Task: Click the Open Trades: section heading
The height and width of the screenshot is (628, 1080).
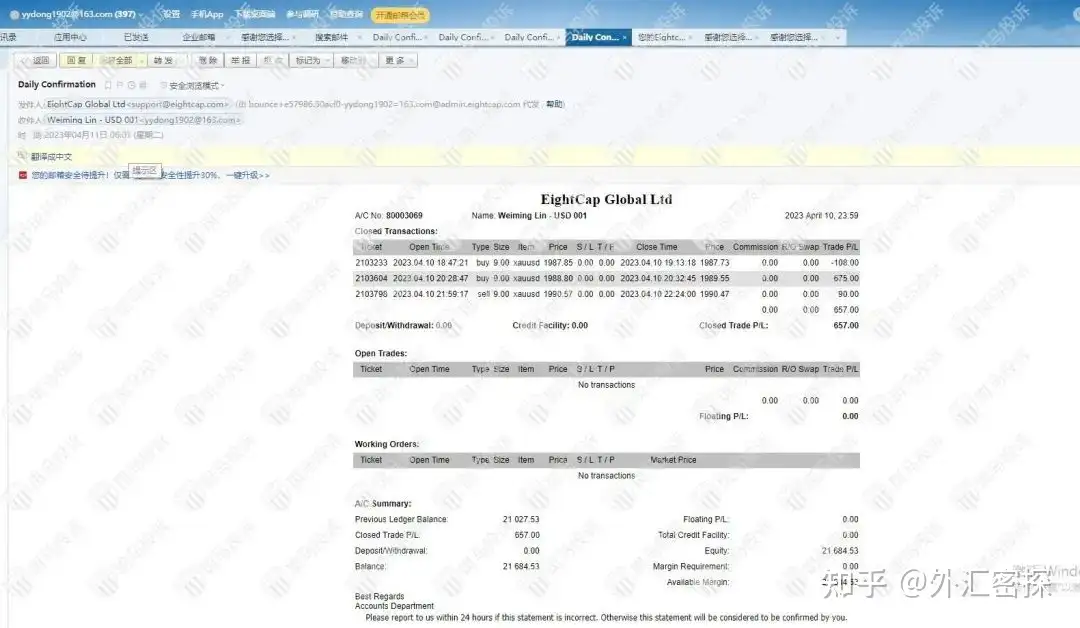Action: [381, 353]
